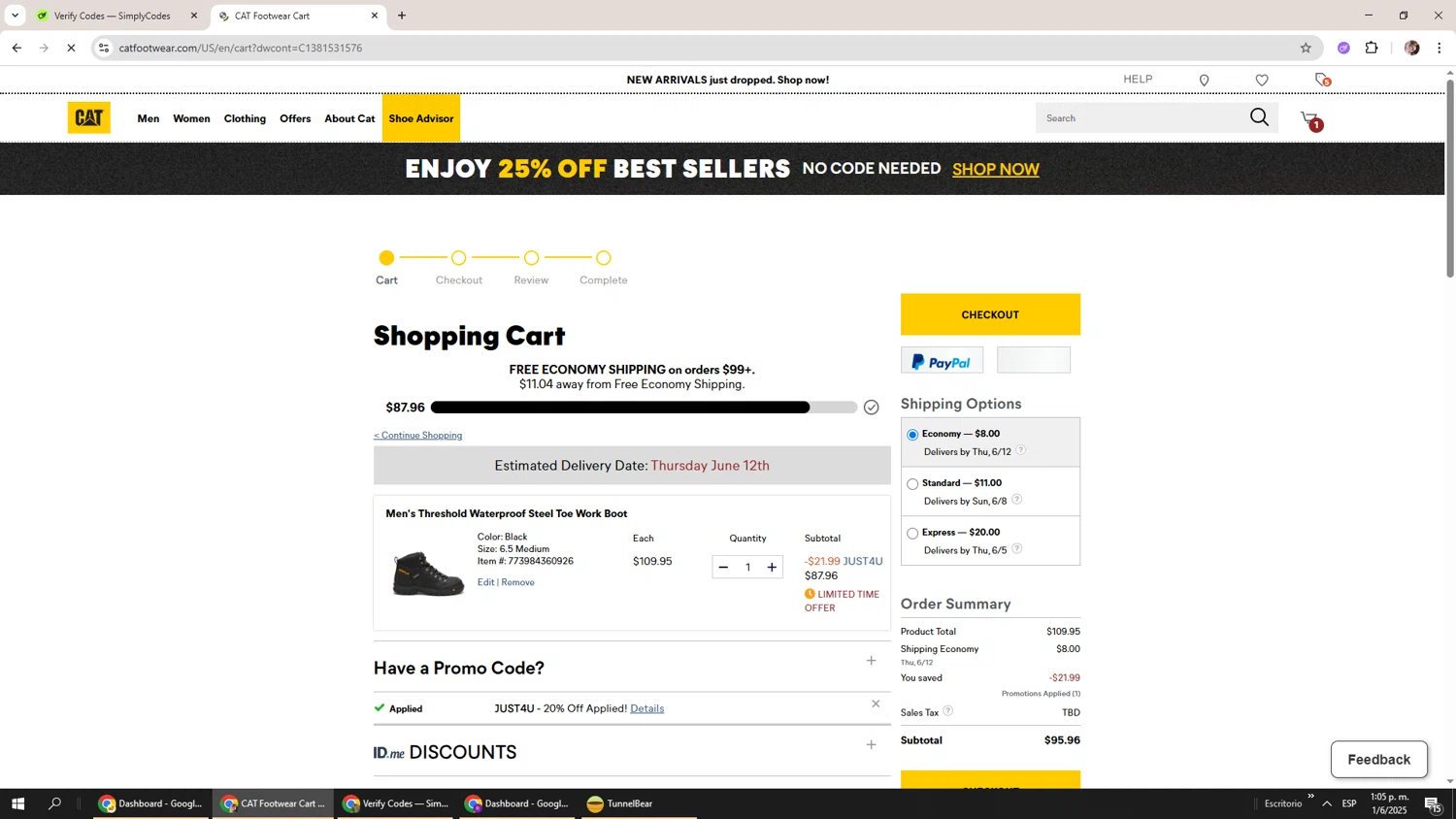Open the store locator pin icon
The width and height of the screenshot is (1456, 819).
click(1204, 81)
